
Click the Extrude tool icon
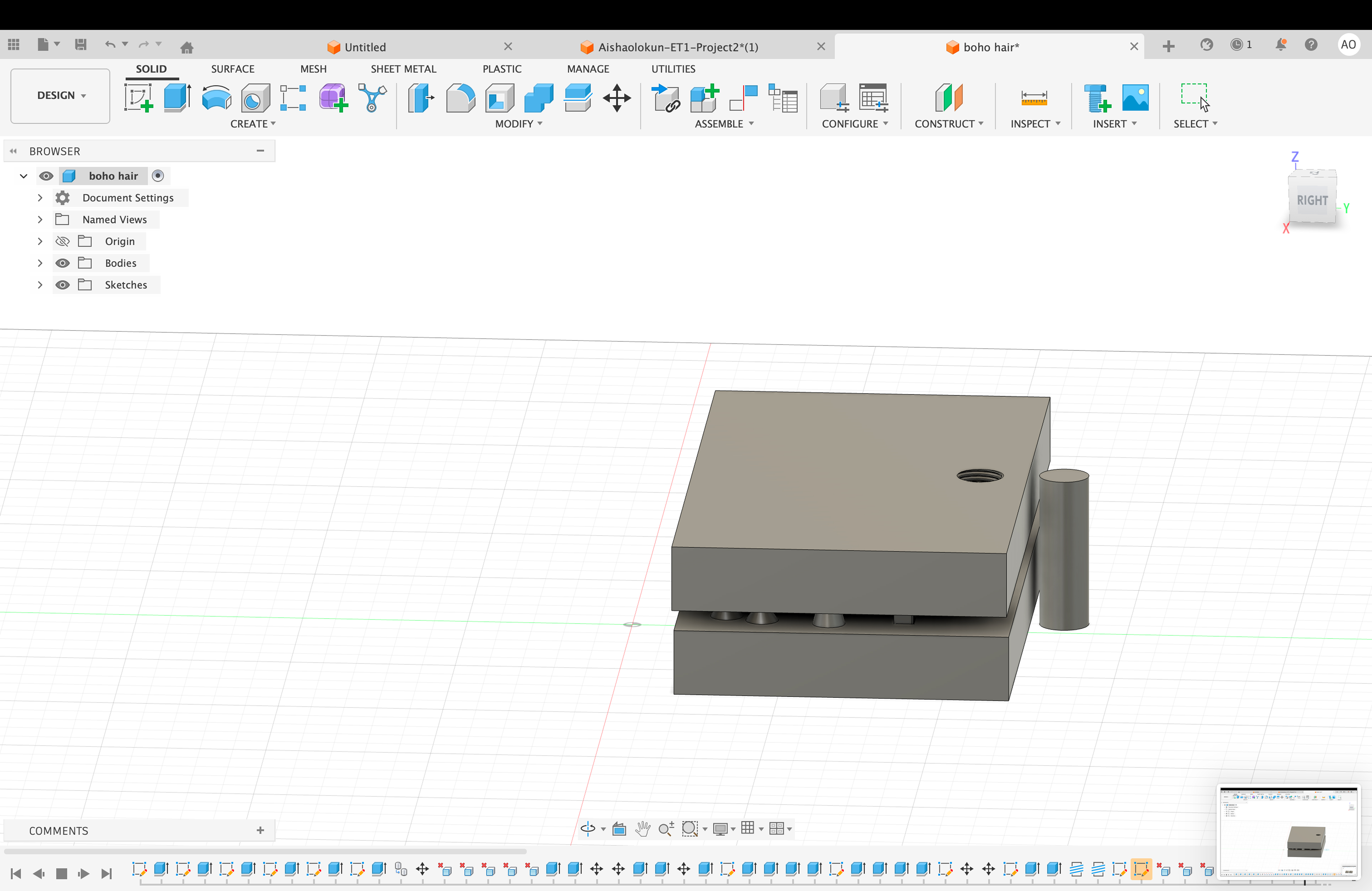[177, 98]
